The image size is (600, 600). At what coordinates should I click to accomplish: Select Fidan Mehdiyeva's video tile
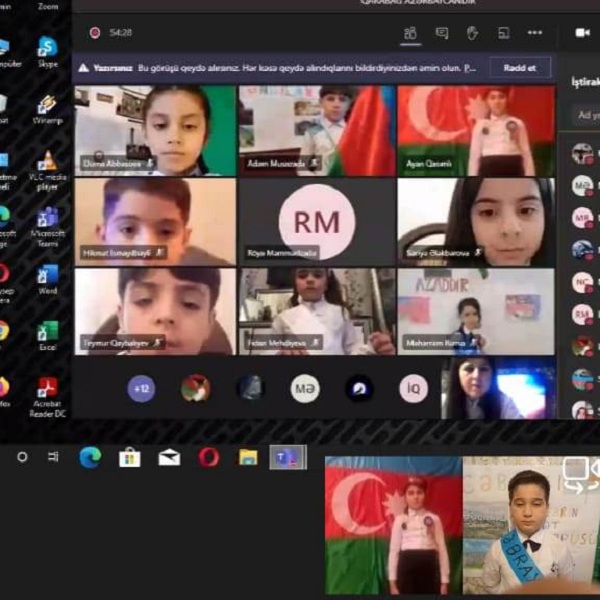pyautogui.click(x=317, y=312)
